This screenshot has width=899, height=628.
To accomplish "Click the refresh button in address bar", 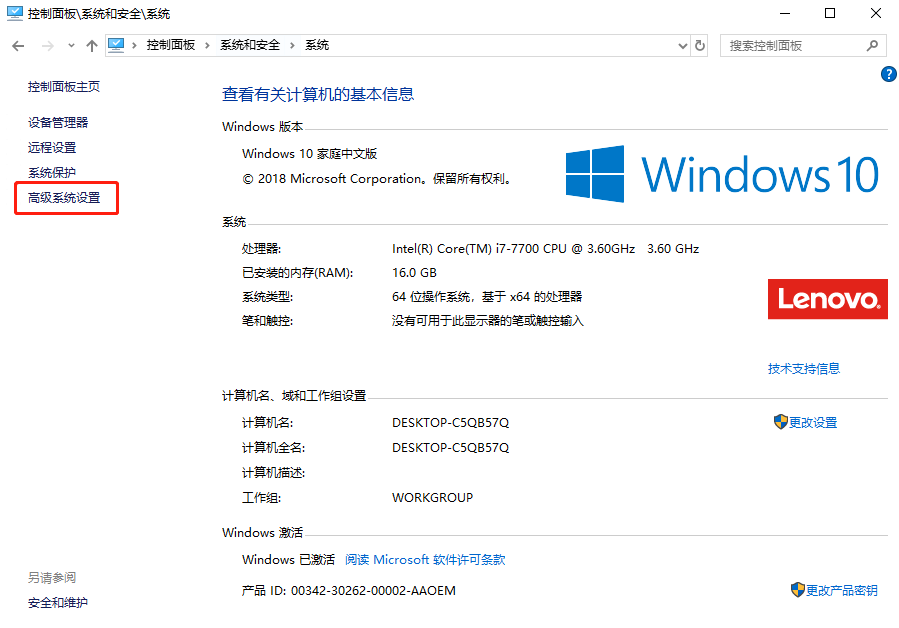I will pyautogui.click(x=700, y=46).
